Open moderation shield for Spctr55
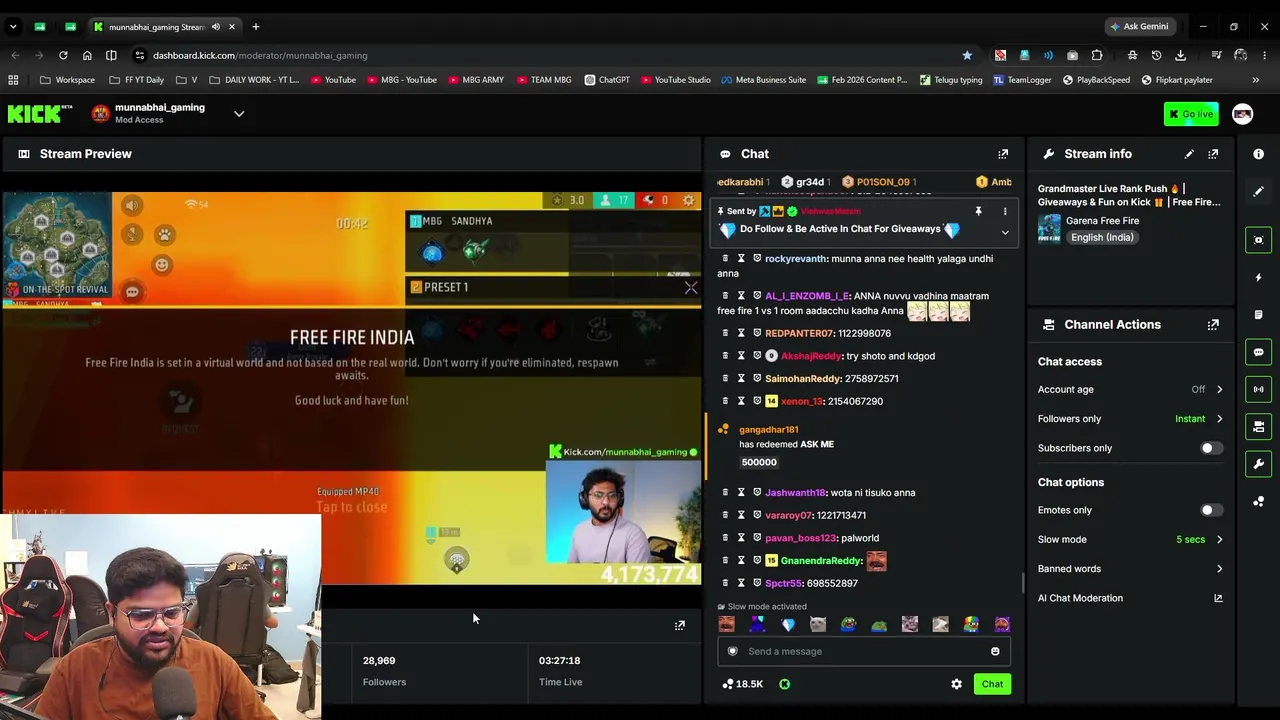Screen dimensions: 1280x720 pos(757,583)
